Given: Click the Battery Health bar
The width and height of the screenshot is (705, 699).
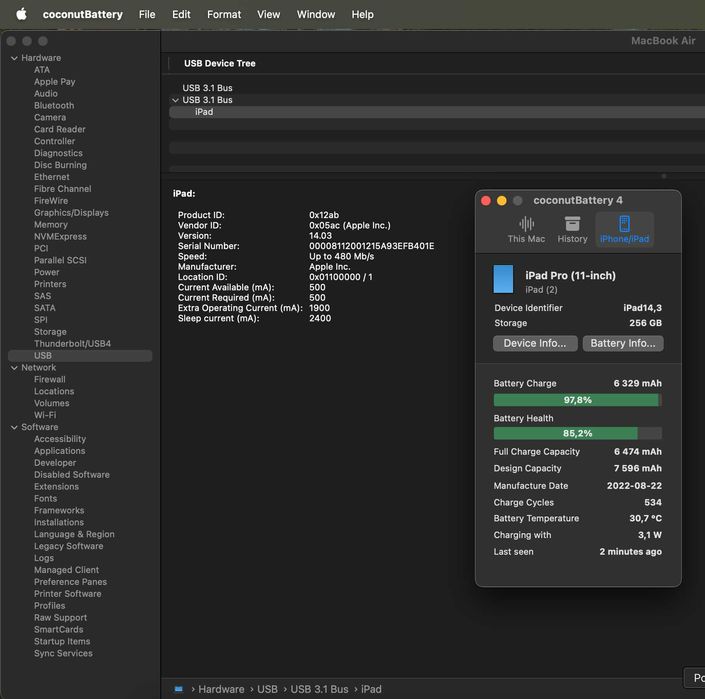Looking at the screenshot, I should pos(577,433).
